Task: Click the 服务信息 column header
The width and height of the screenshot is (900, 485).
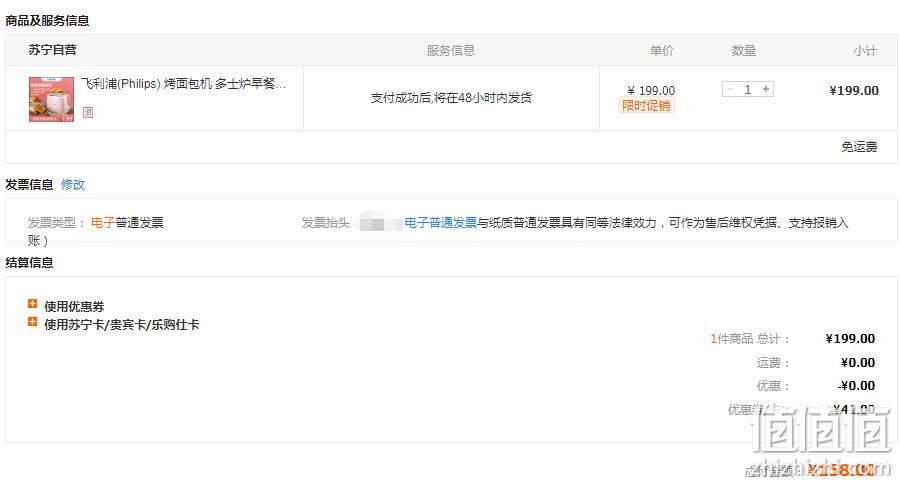Action: click(451, 51)
